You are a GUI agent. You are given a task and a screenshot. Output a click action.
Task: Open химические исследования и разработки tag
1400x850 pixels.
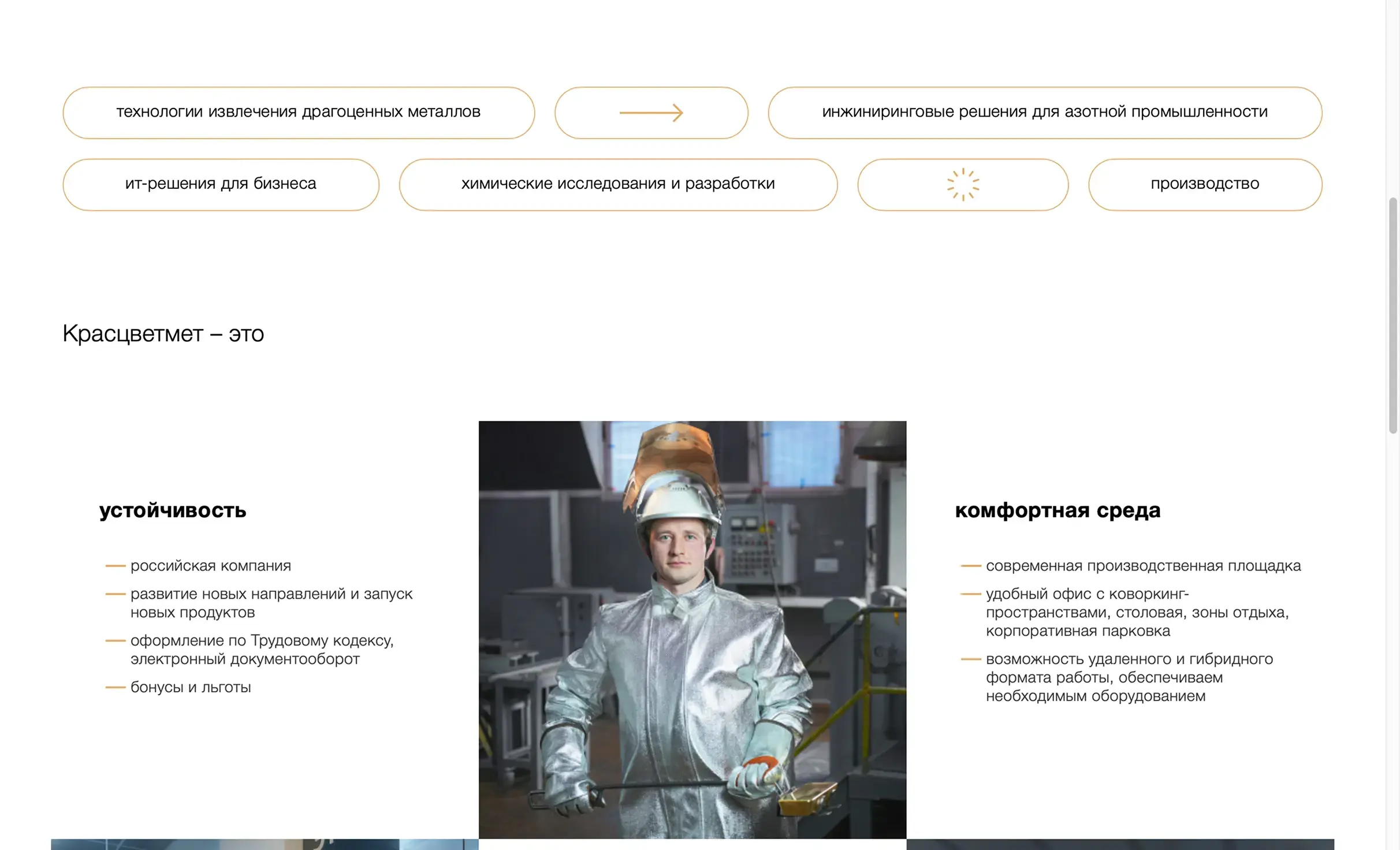[x=618, y=185]
